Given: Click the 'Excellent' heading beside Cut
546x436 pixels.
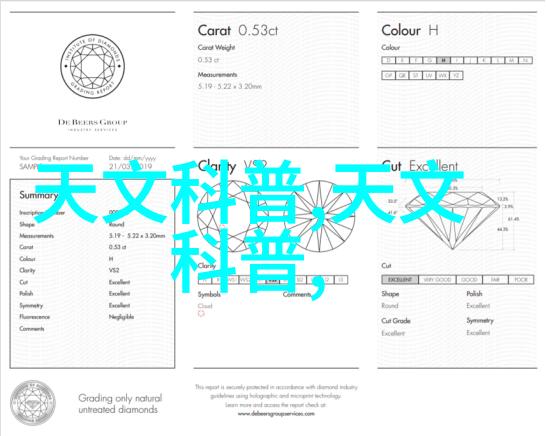Looking at the screenshot, I should (433, 166).
